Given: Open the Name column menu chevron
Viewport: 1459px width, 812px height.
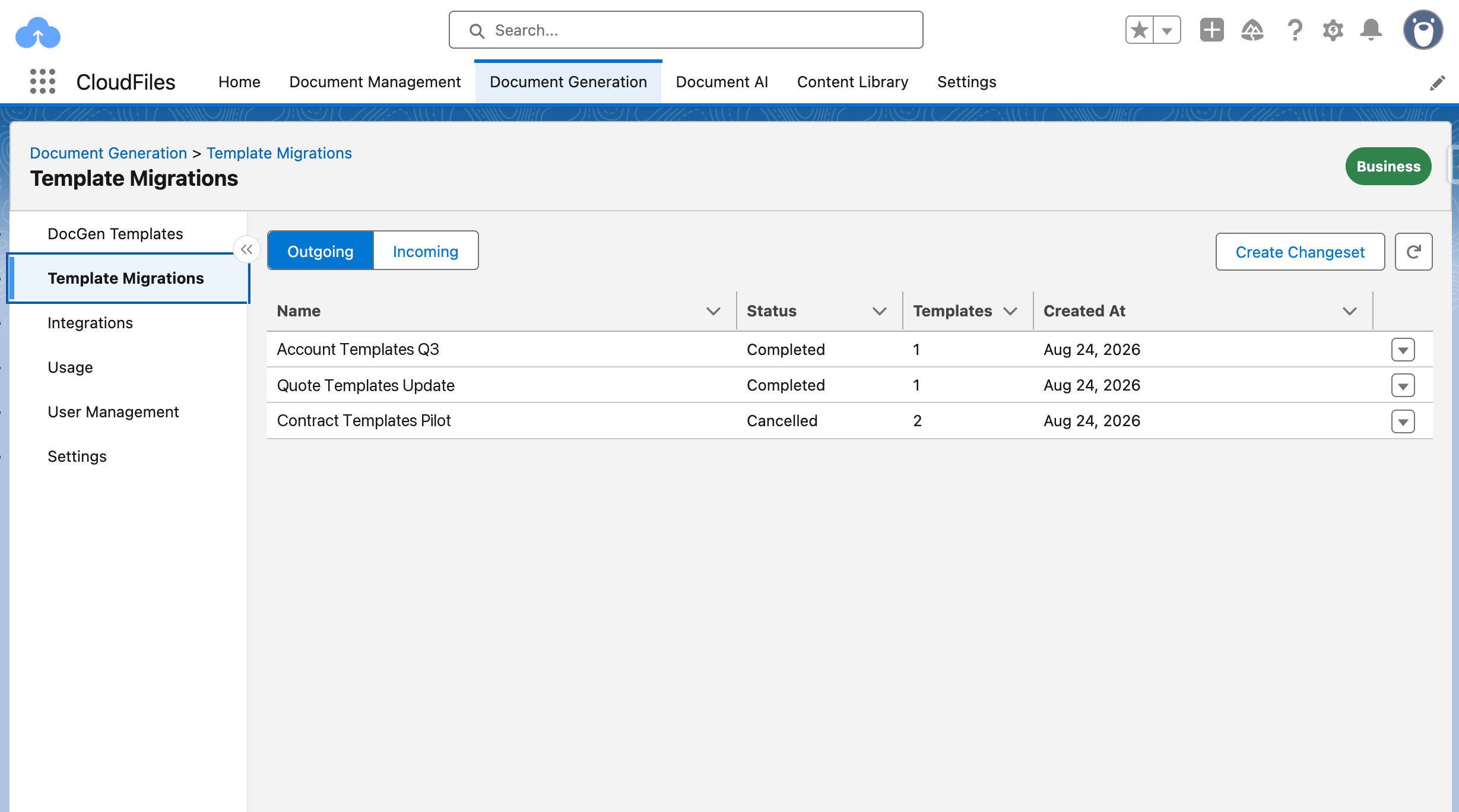Looking at the screenshot, I should [713, 311].
